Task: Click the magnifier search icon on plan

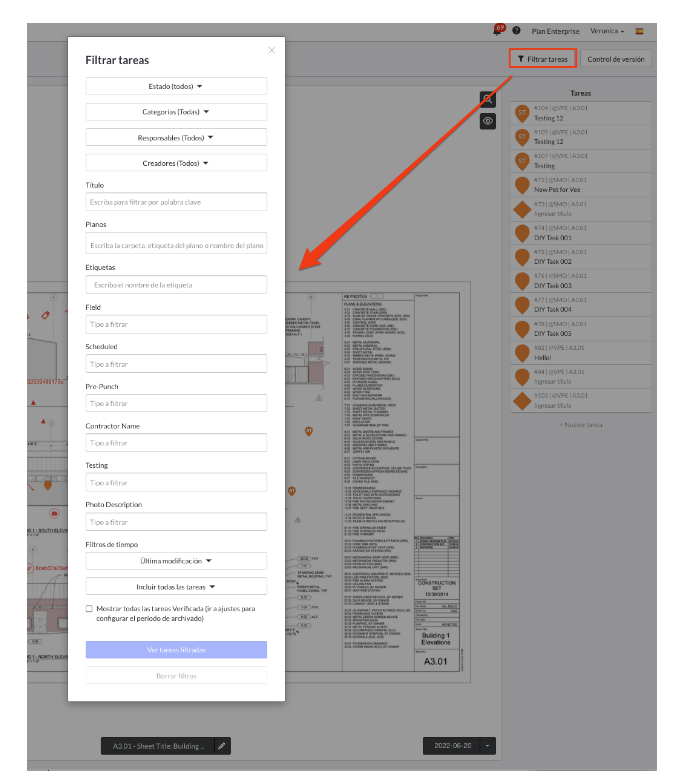Action: click(x=488, y=99)
